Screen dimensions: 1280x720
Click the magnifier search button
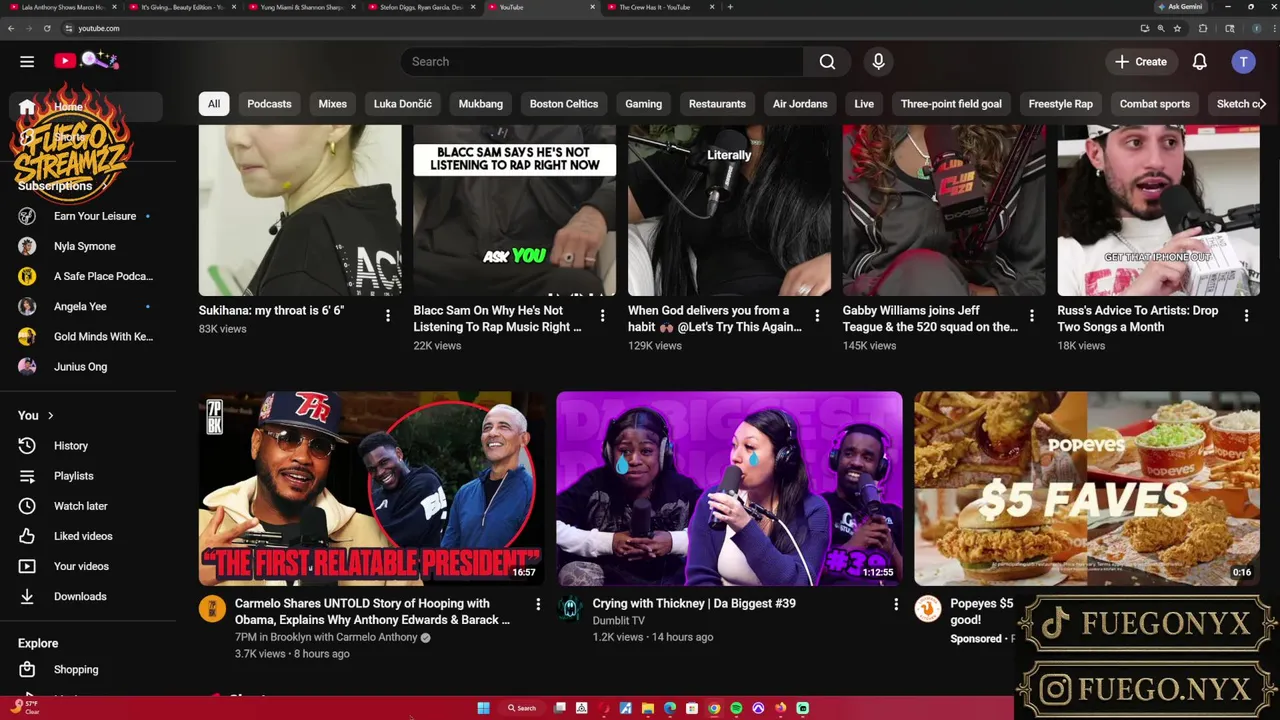click(x=827, y=62)
